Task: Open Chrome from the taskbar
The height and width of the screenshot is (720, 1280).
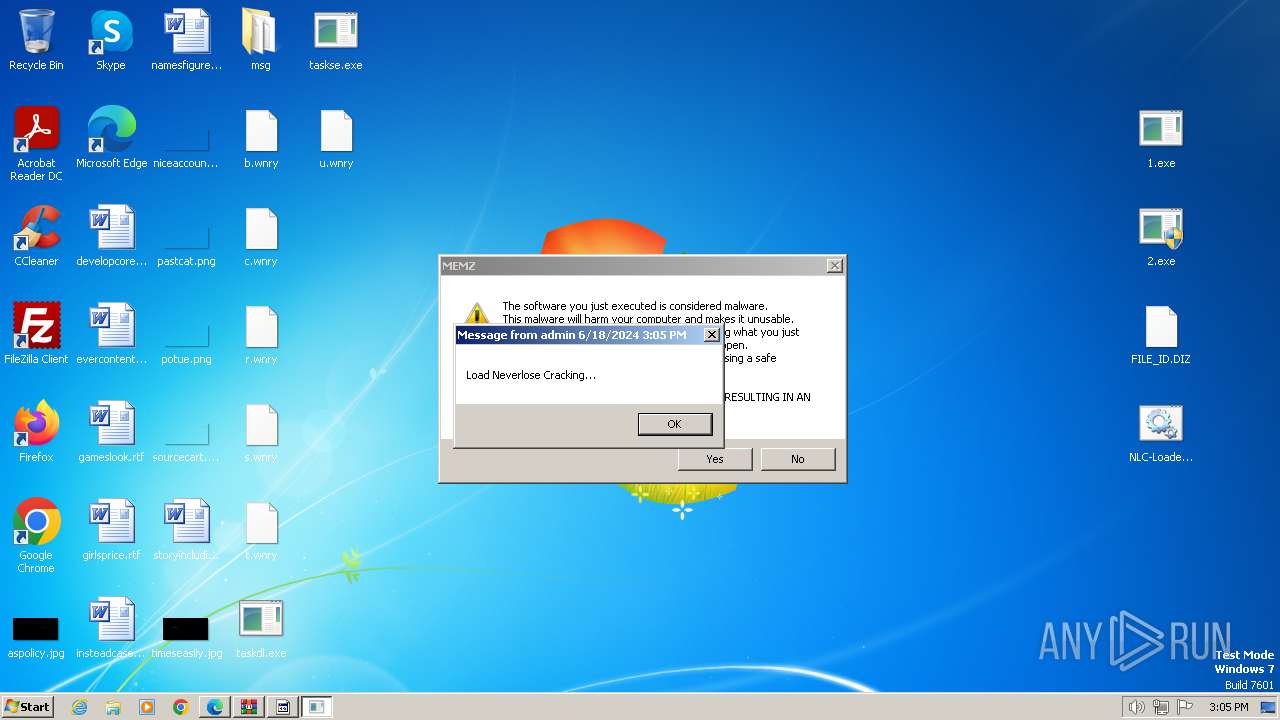Action: (x=181, y=707)
